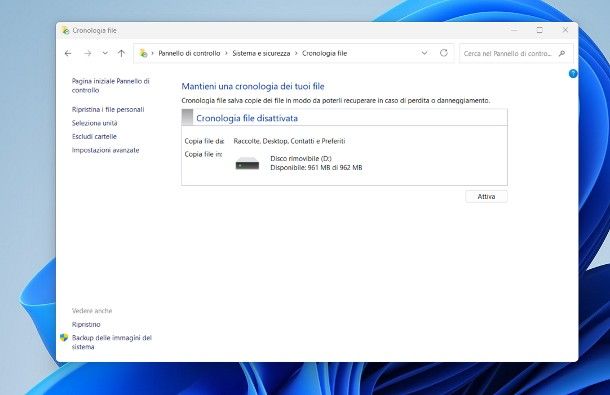Viewport: 610px width, 395px height.
Task: Go back with the left arrow
Action: [68, 53]
